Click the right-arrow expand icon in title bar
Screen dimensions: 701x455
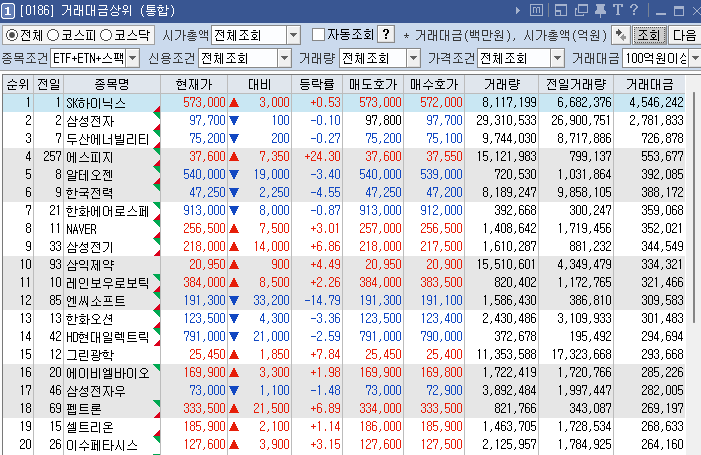[x=518, y=10]
